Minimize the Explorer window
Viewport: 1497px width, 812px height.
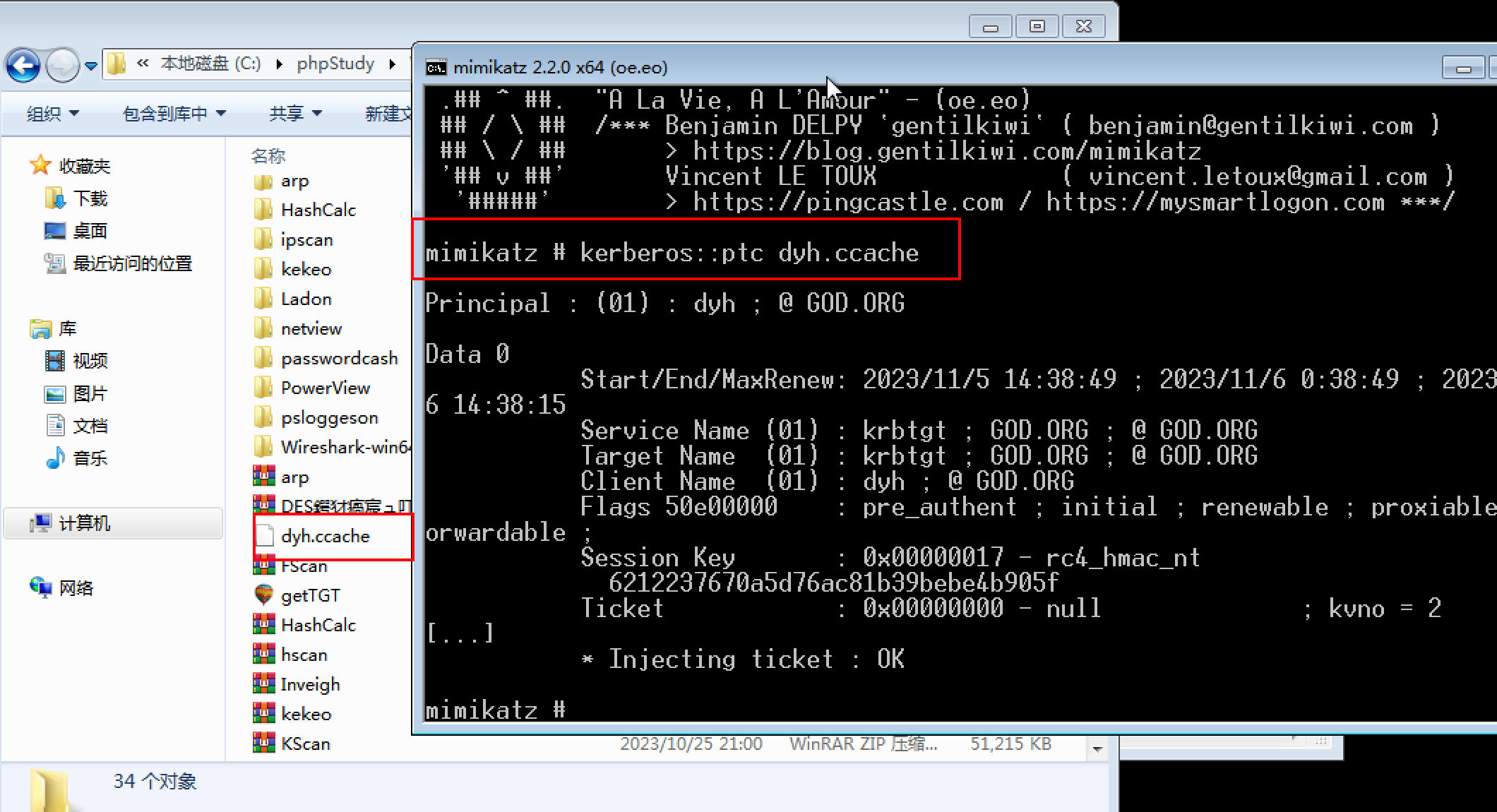[991, 27]
